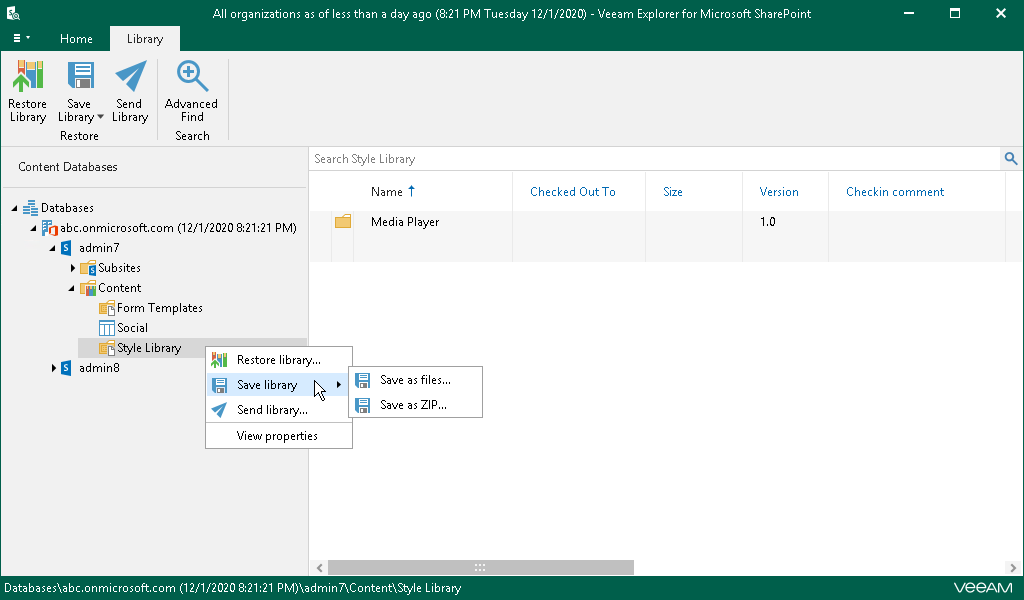The image size is (1024, 600).
Task: Click the admin8 SharePoint site icon
Action: [x=66, y=368]
